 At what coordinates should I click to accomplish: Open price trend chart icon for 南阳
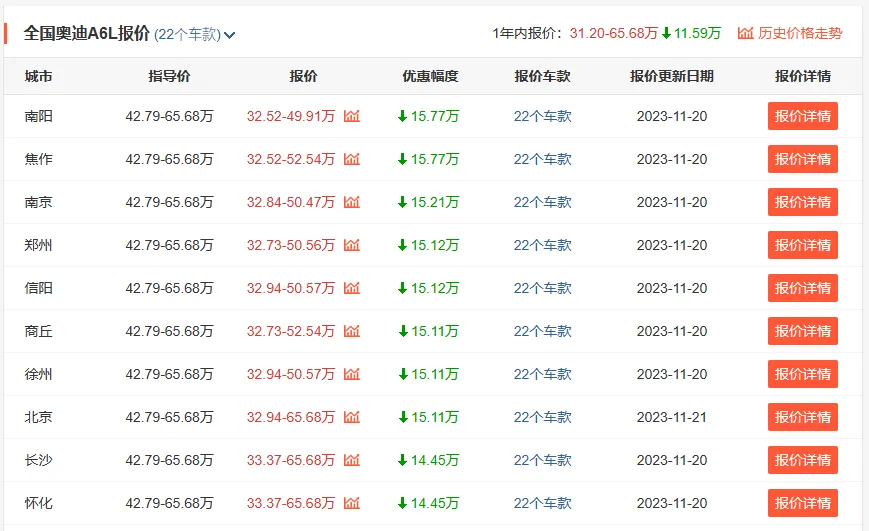coord(351,116)
